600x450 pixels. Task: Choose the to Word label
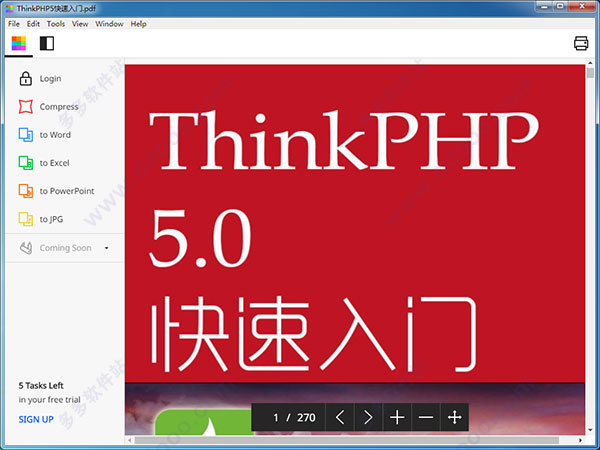click(55, 135)
